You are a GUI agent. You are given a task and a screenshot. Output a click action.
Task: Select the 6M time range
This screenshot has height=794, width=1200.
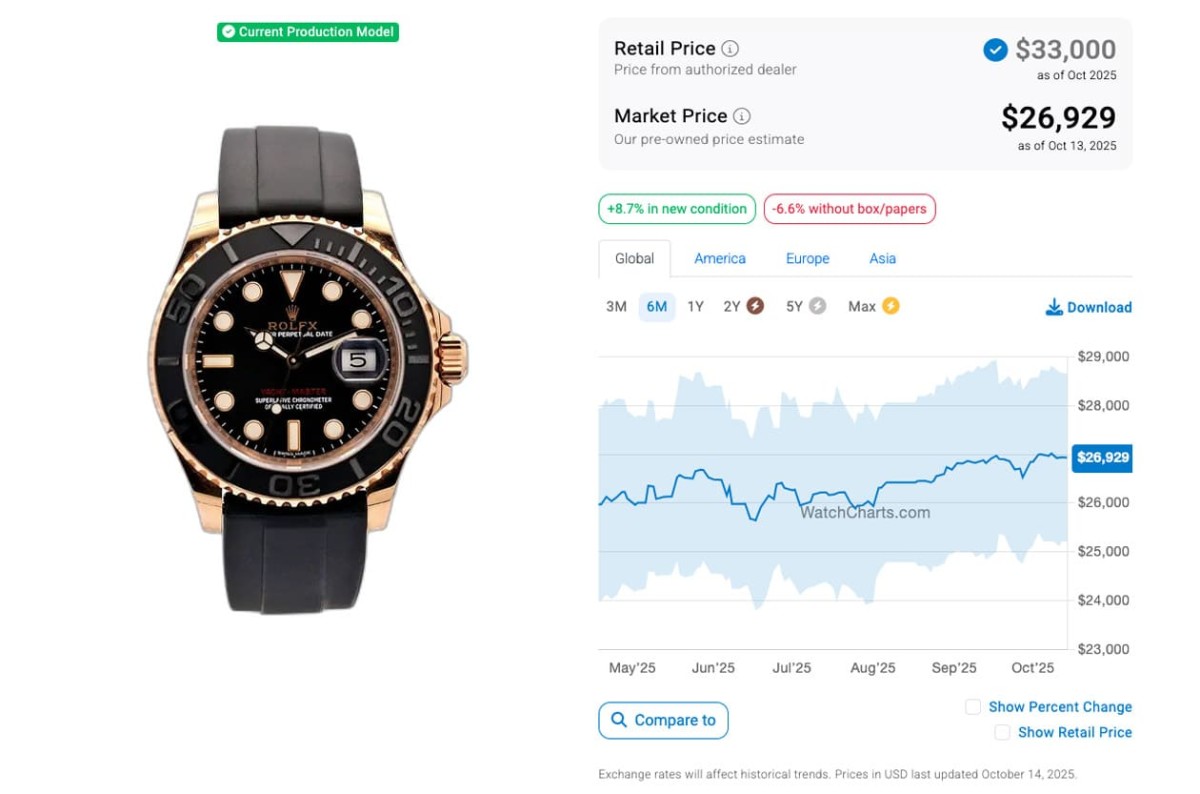657,307
